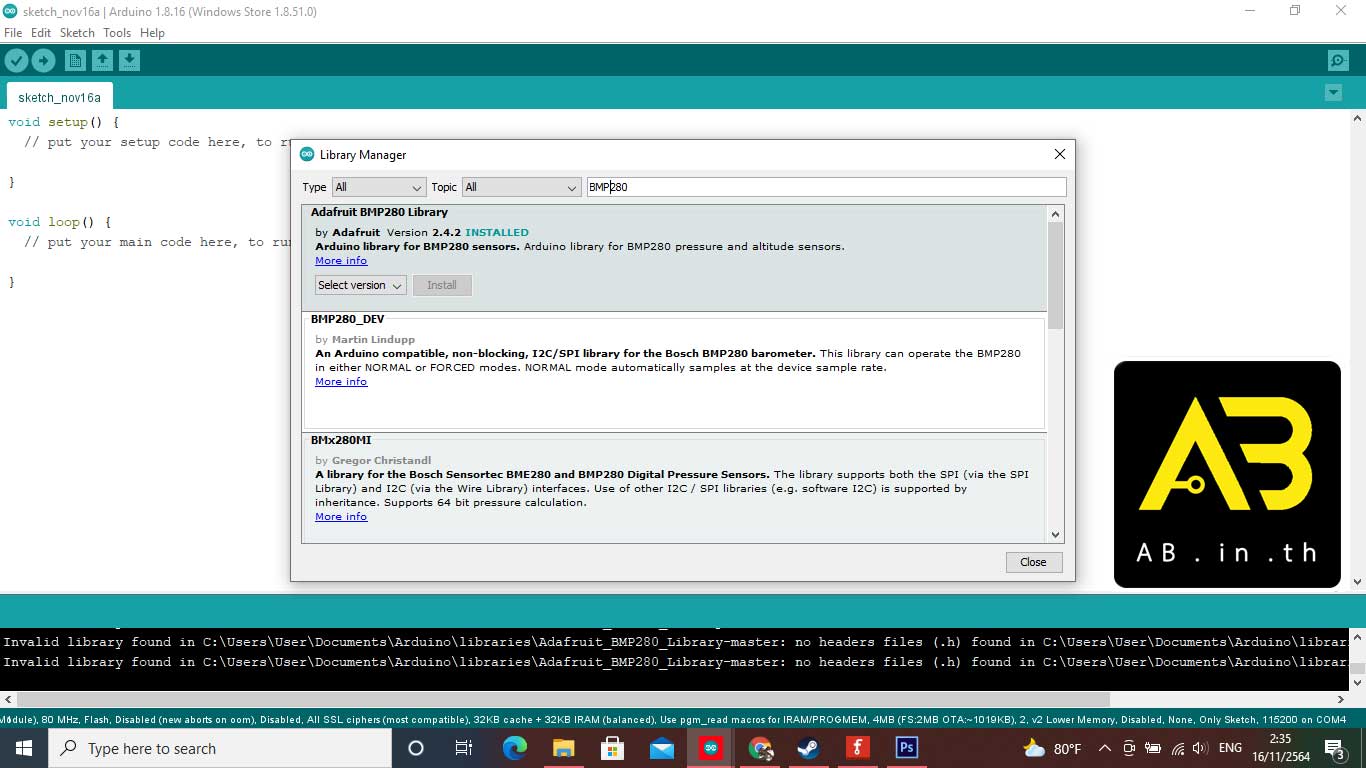The height and width of the screenshot is (768, 1366).
Task: Open Microsoft Store from the taskbar
Action: [612, 748]
